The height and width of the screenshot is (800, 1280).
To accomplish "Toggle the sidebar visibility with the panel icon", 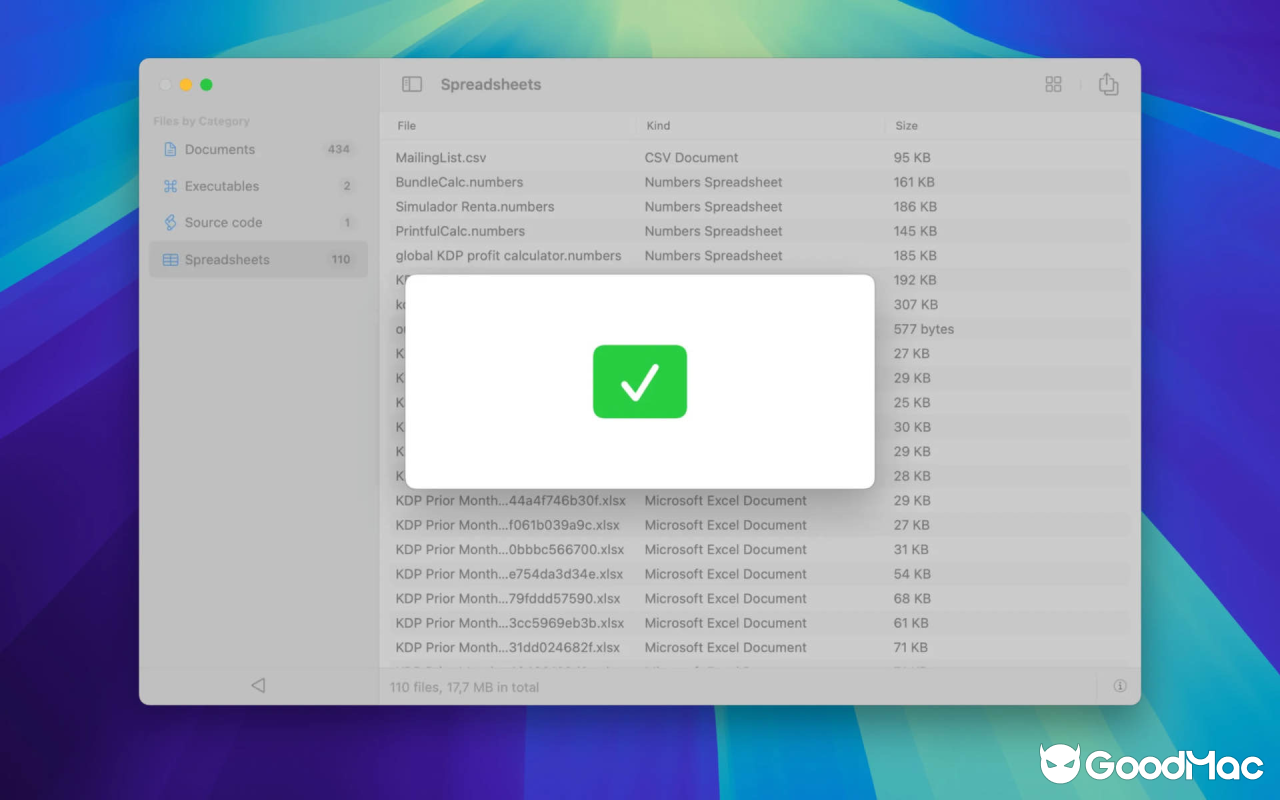I will tap(411, 84).
